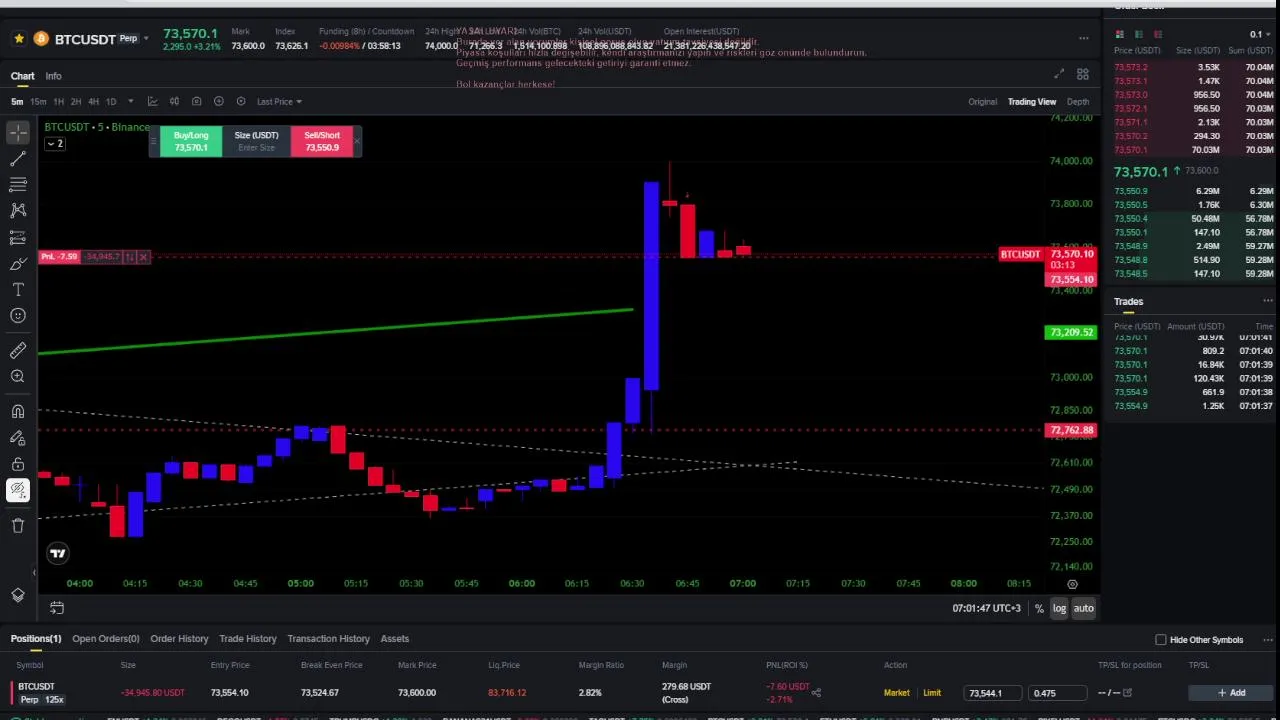Click the Sell/Short button
The height and width of the screenshot is (720, 1280).
tap(322, 141)
